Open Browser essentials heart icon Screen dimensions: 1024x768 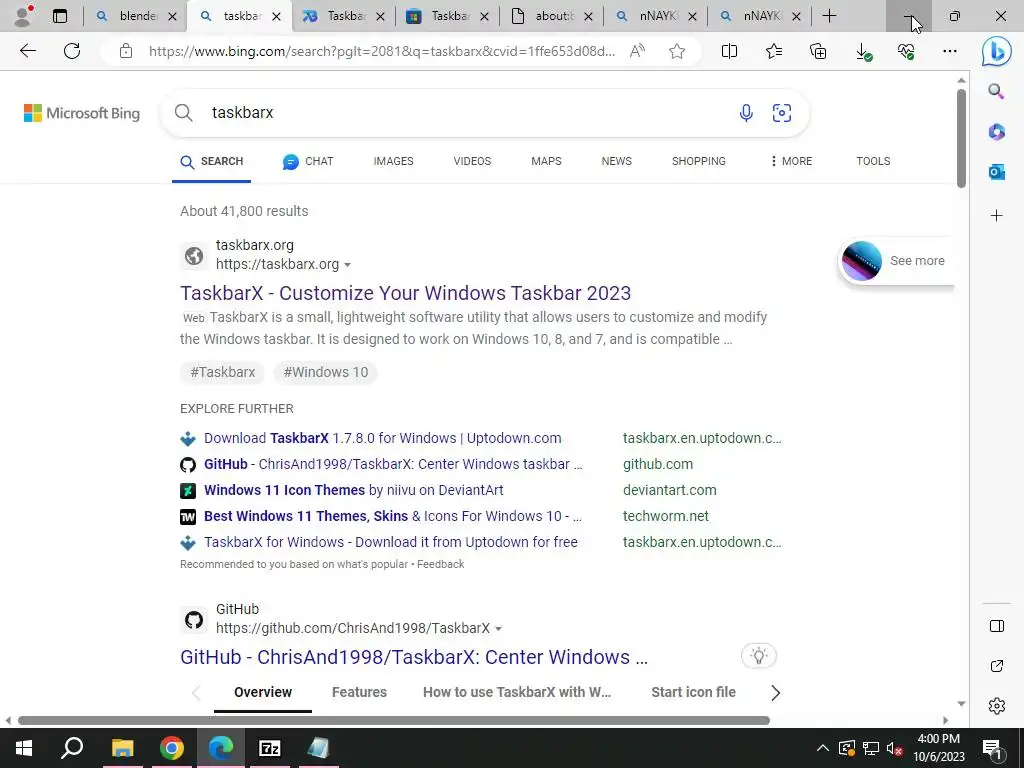(x=906, y=51)
